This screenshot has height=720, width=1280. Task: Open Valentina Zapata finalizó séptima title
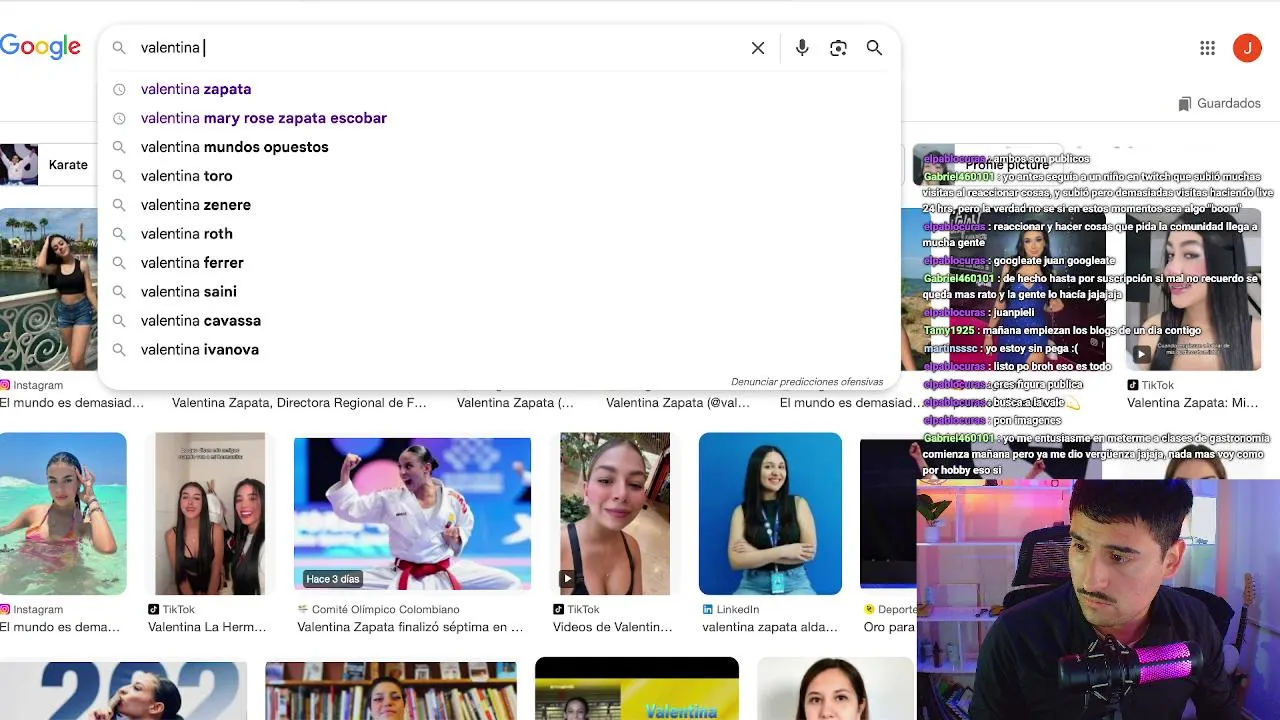(410, 627)
